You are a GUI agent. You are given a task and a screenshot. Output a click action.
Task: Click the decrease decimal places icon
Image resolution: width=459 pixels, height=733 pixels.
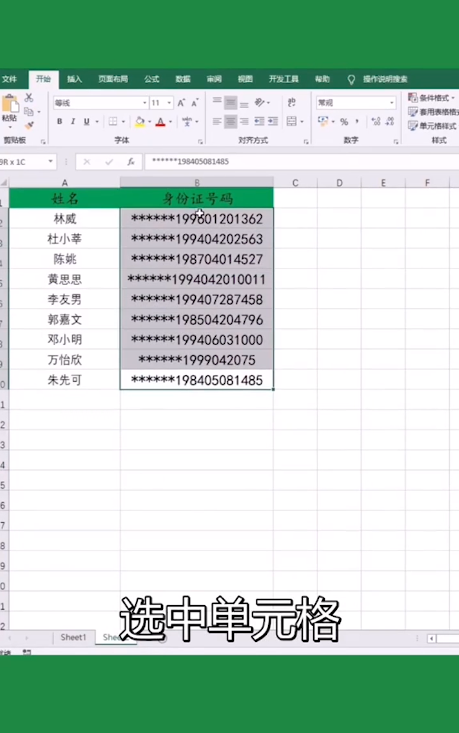coord(389,122)
